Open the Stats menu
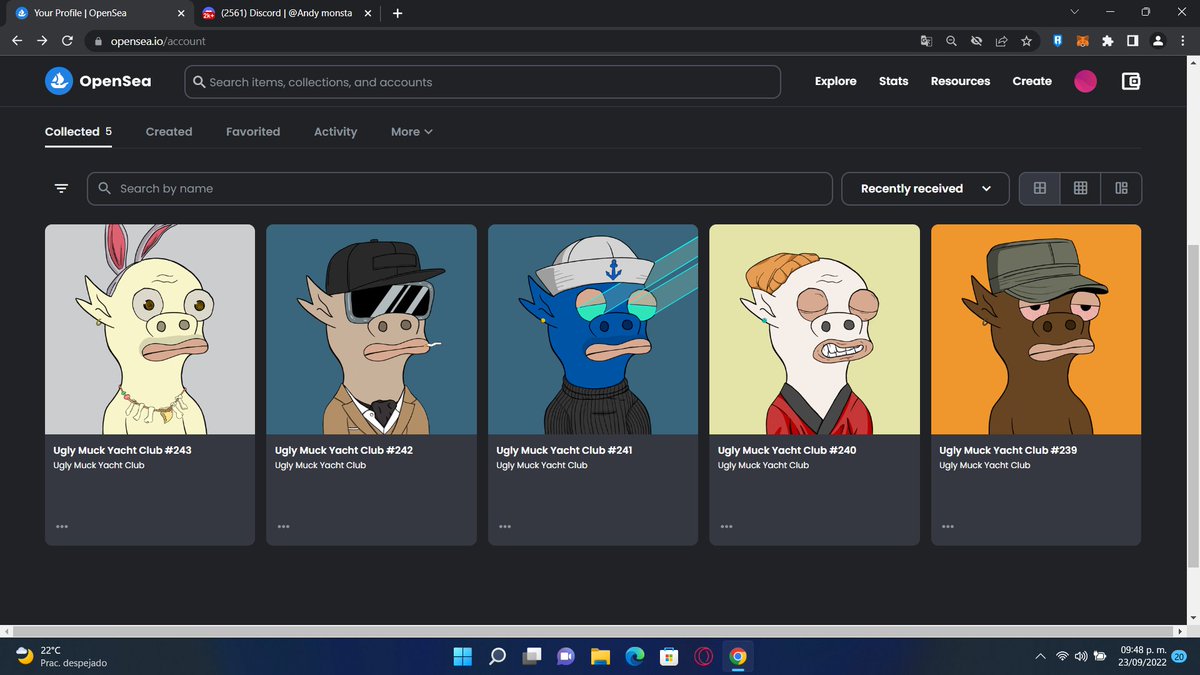Screen dimensions: 1200x675 (894, 81)
